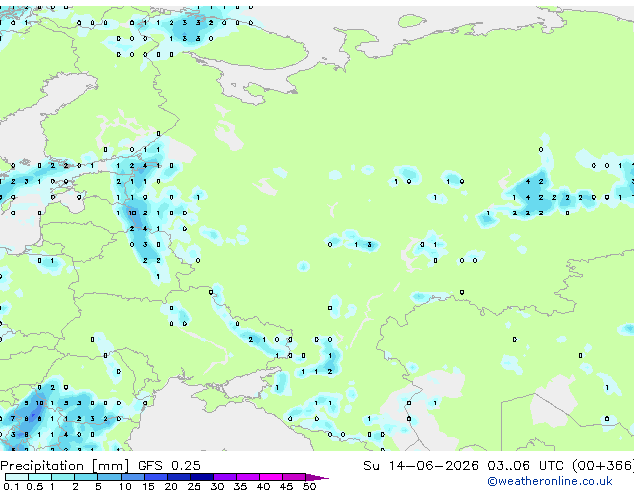Viewport: 634px width, 490px height.
Task: Click the '0.1' legend scale label
Action: pyautogui.click(x=11, y=486)
